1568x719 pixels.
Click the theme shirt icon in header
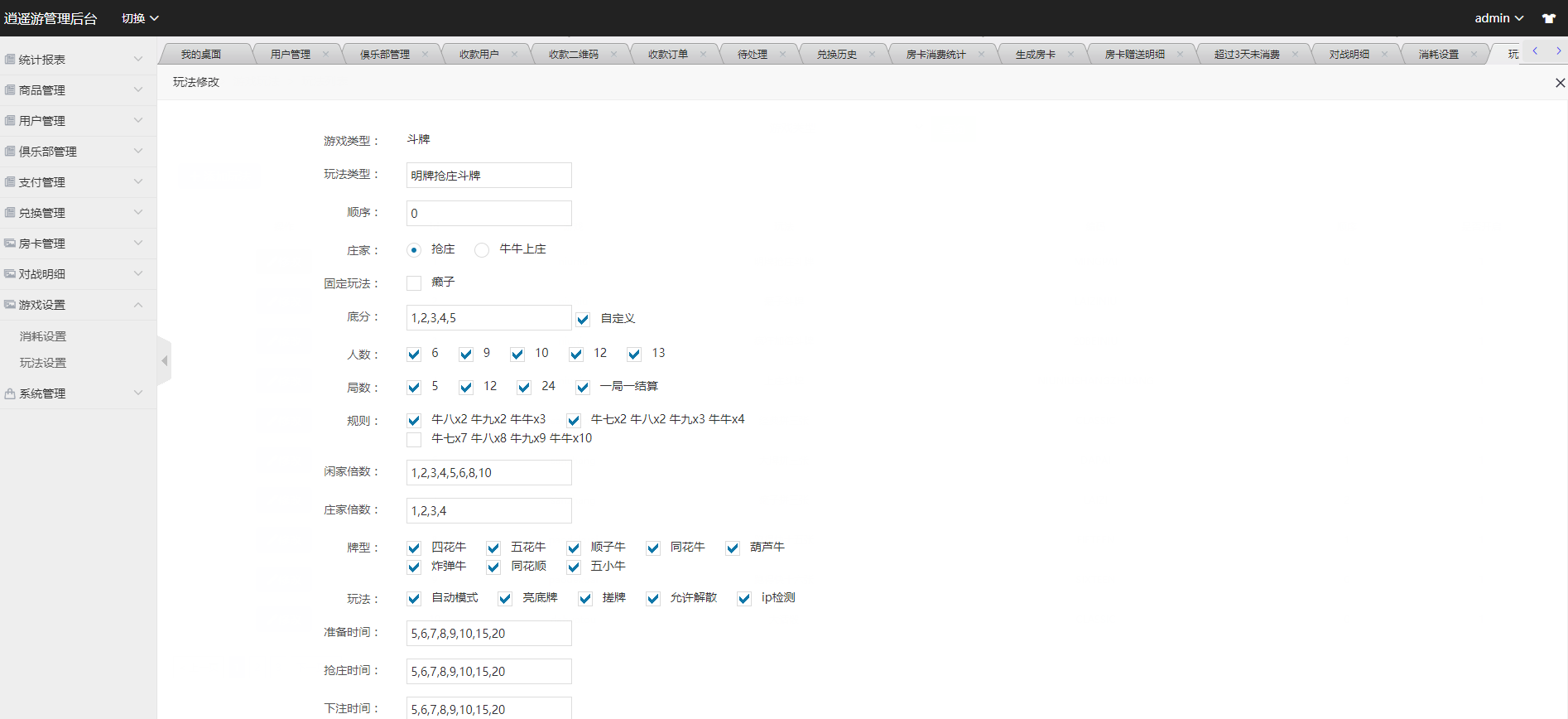pyautogui.click(x=1548, y=18)
